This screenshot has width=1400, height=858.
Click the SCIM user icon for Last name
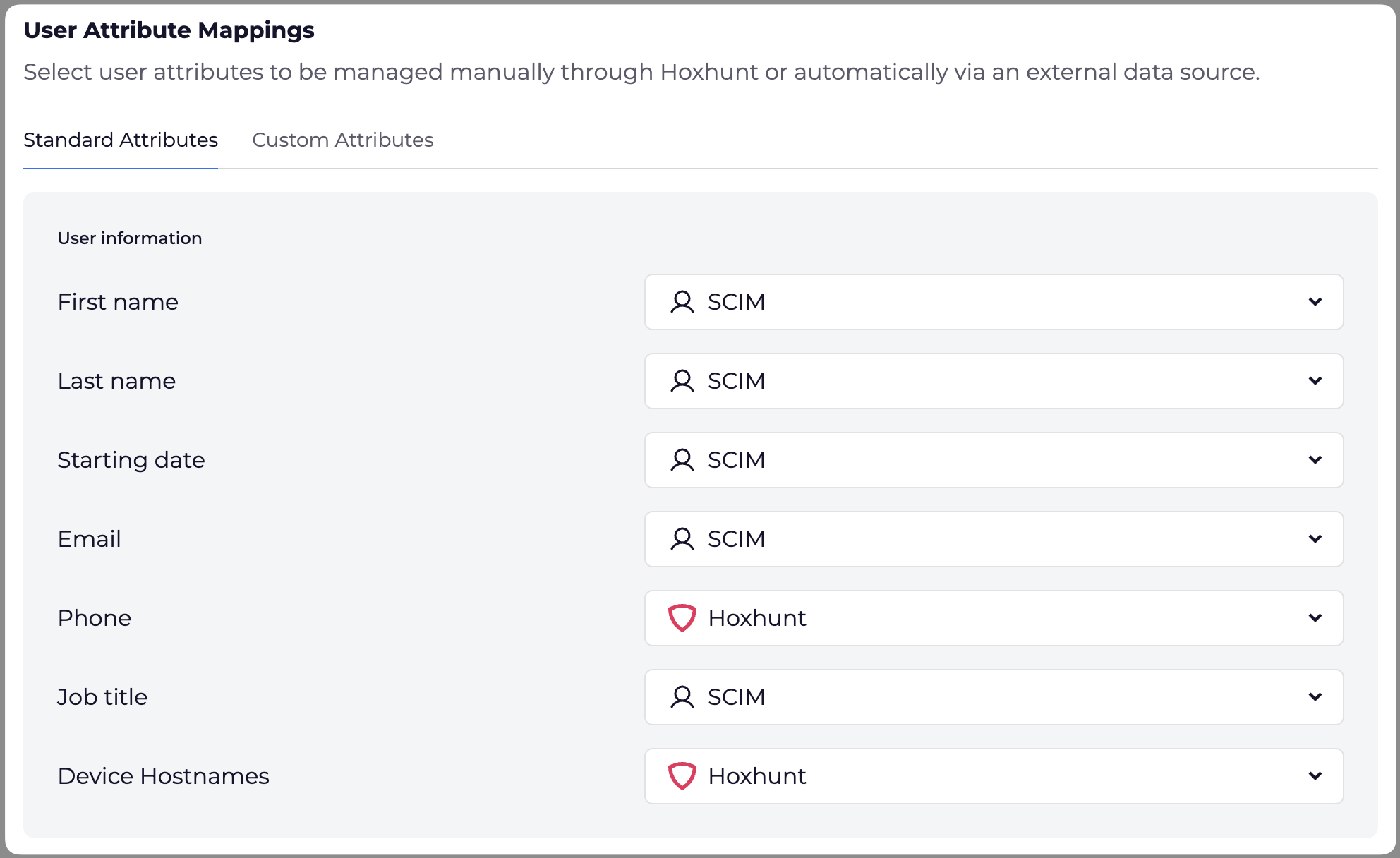point(682,381)
